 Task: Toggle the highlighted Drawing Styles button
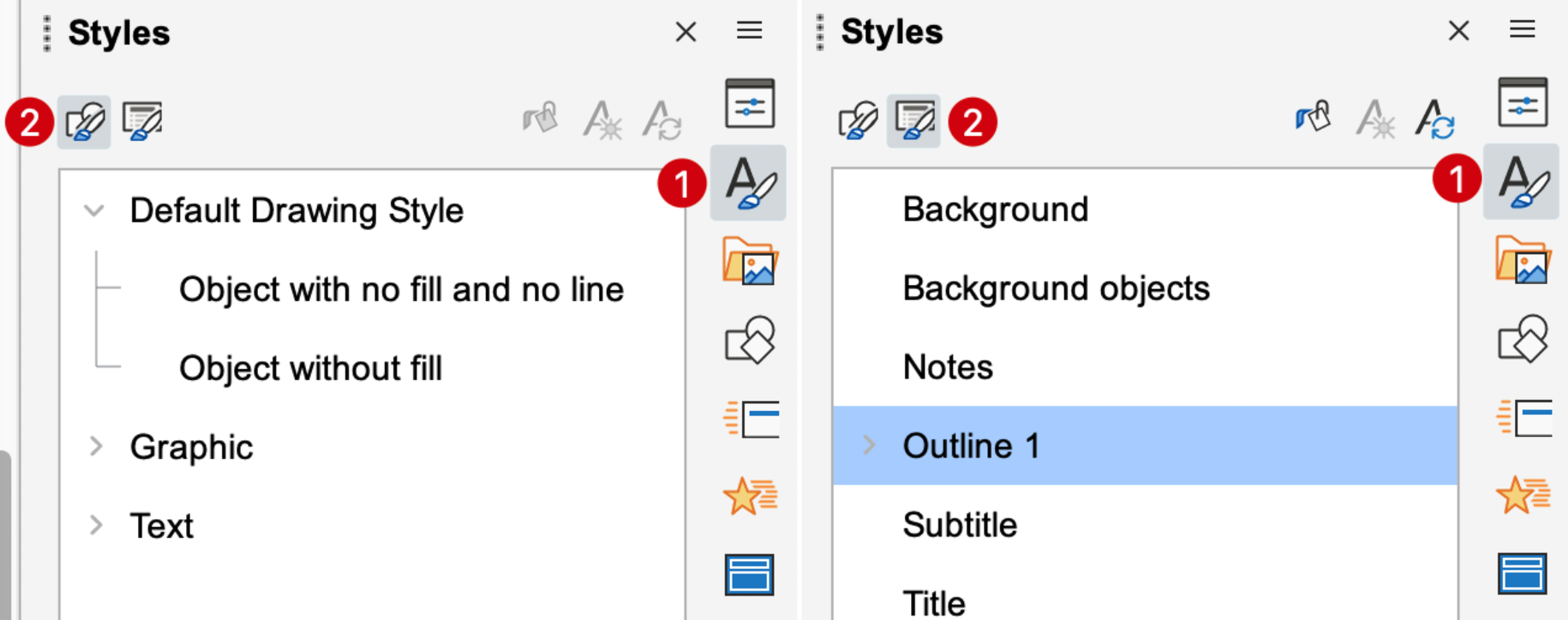[x=84, y=122]
